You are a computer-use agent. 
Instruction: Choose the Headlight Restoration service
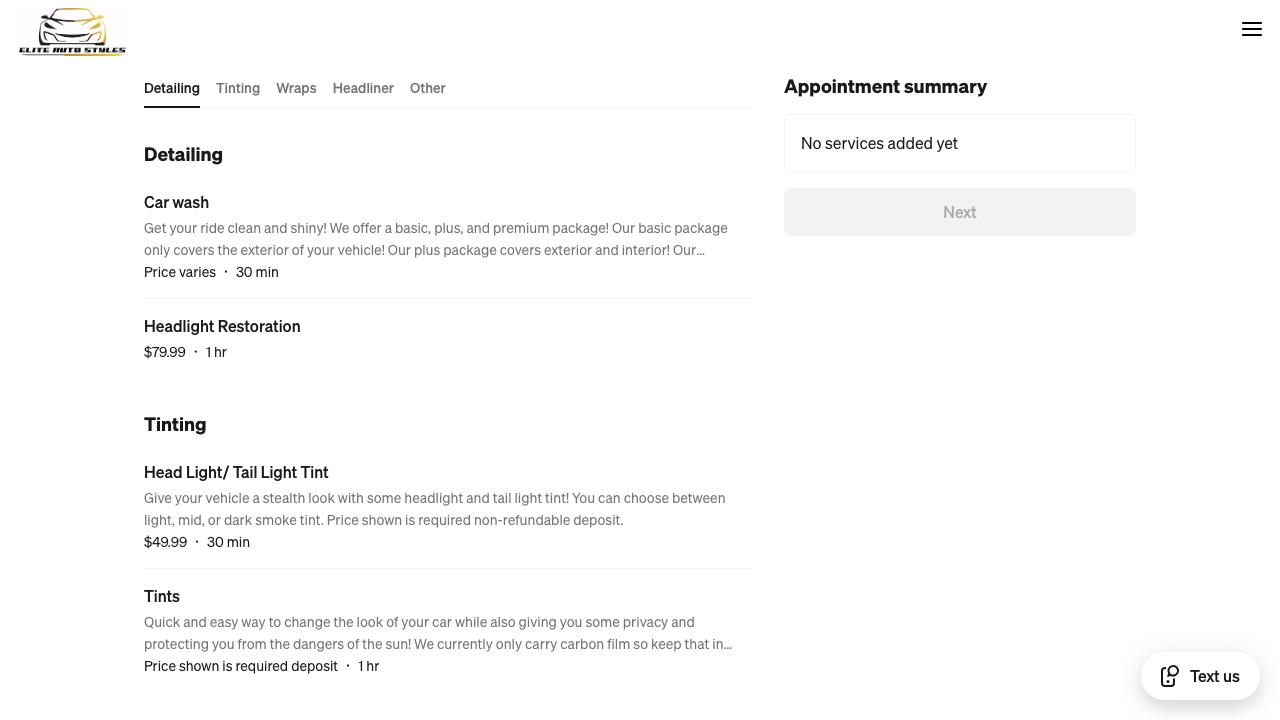(222, 326)
